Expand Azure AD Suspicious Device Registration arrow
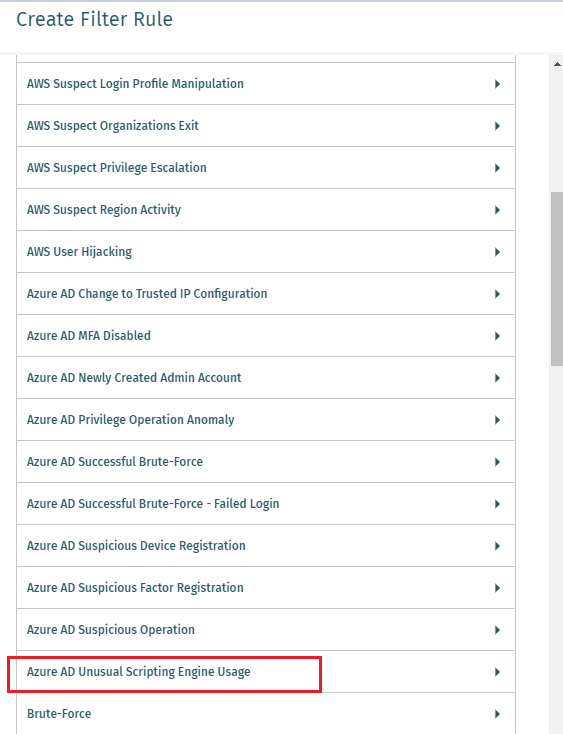The height and width of the screenshot is (734, 563). pos(497,546)
